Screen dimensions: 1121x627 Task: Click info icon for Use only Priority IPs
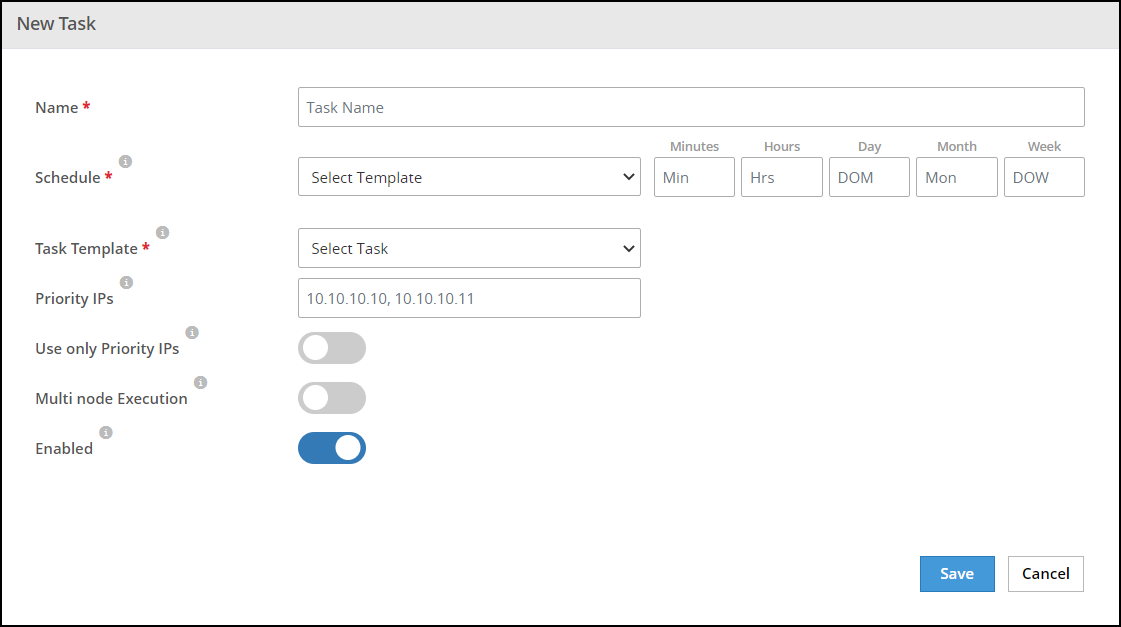[x=192, y=333]
